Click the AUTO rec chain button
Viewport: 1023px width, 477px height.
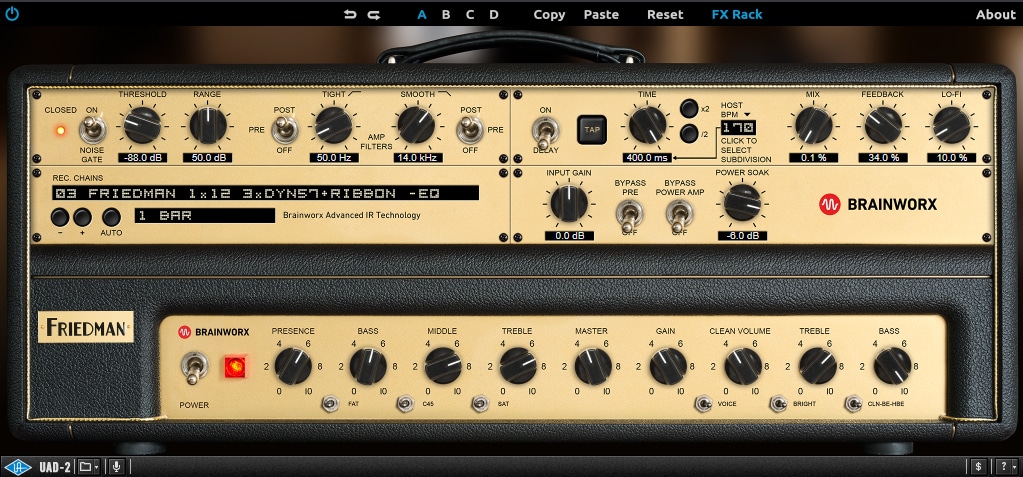pos(111,217)
